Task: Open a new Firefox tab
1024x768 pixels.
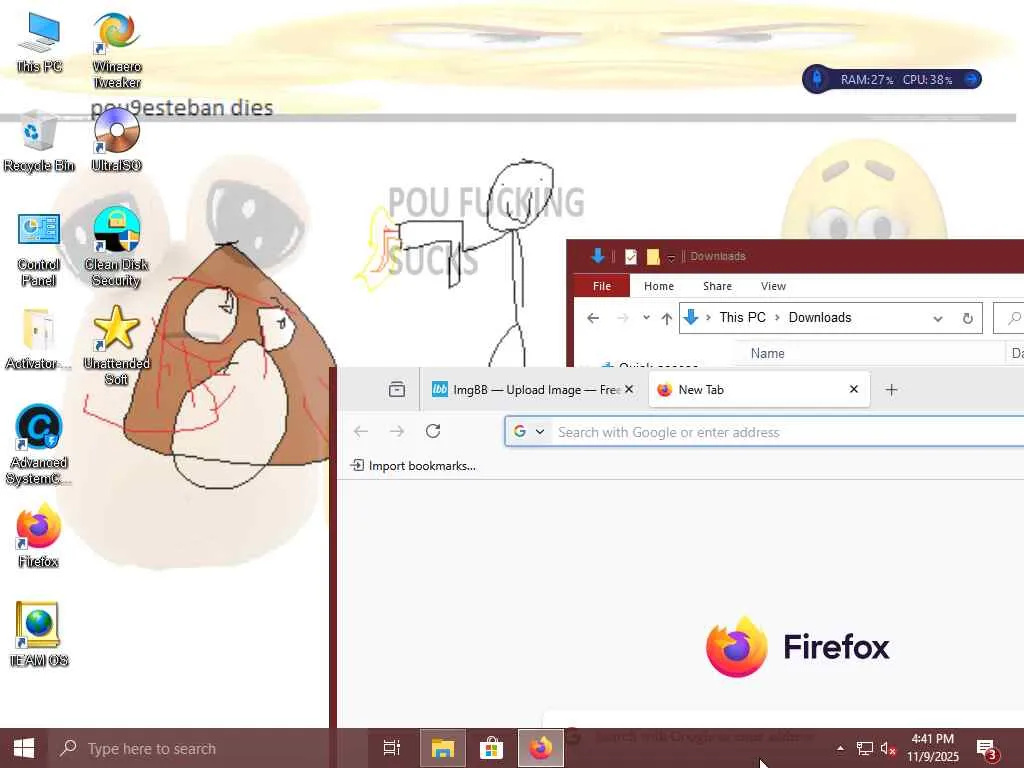Action: (x=891, y=390)
